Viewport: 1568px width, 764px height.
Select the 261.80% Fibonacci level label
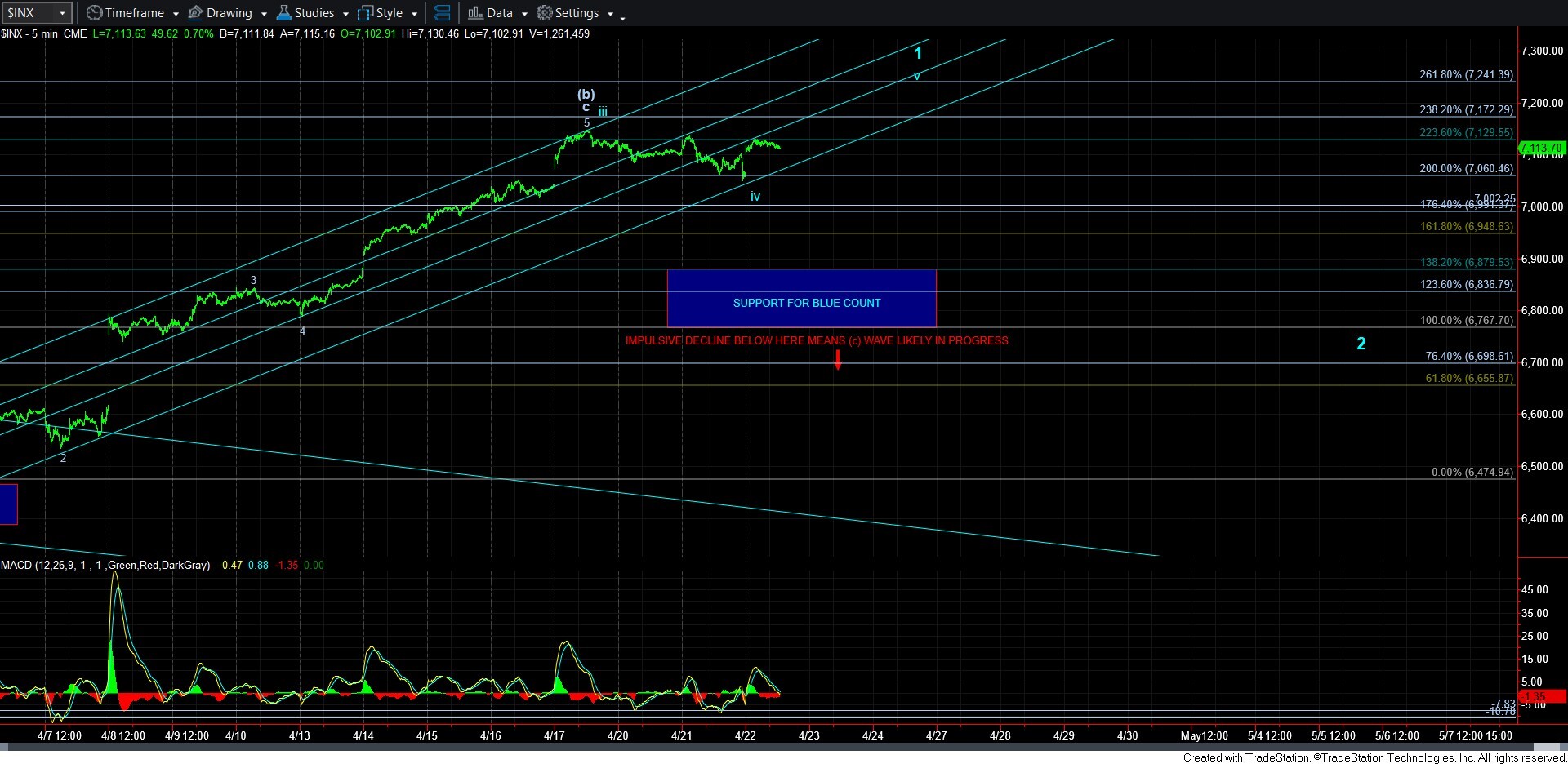pos(1466,74)
